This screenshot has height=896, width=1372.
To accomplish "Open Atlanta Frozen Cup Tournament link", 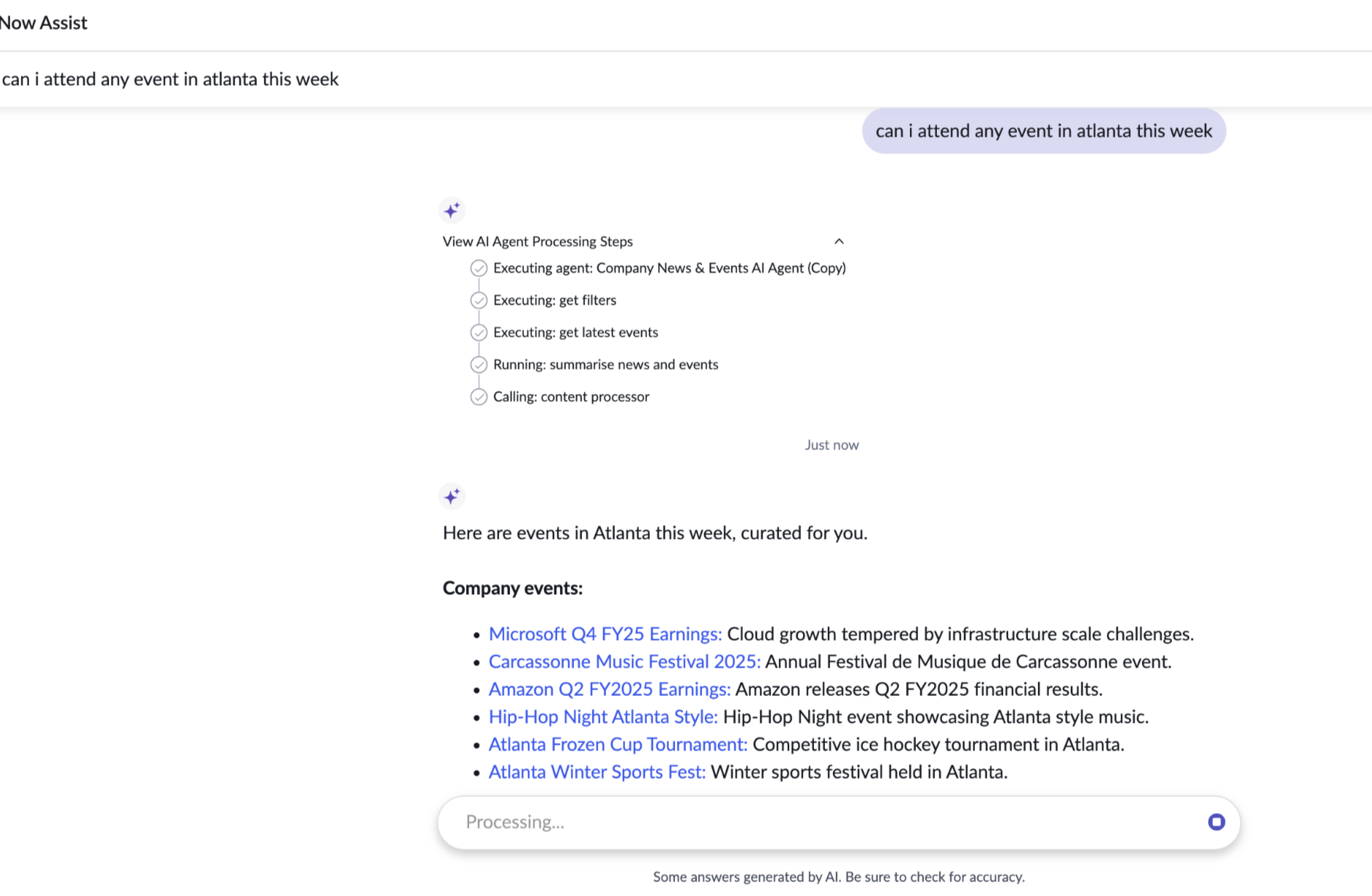I will 618,745.
